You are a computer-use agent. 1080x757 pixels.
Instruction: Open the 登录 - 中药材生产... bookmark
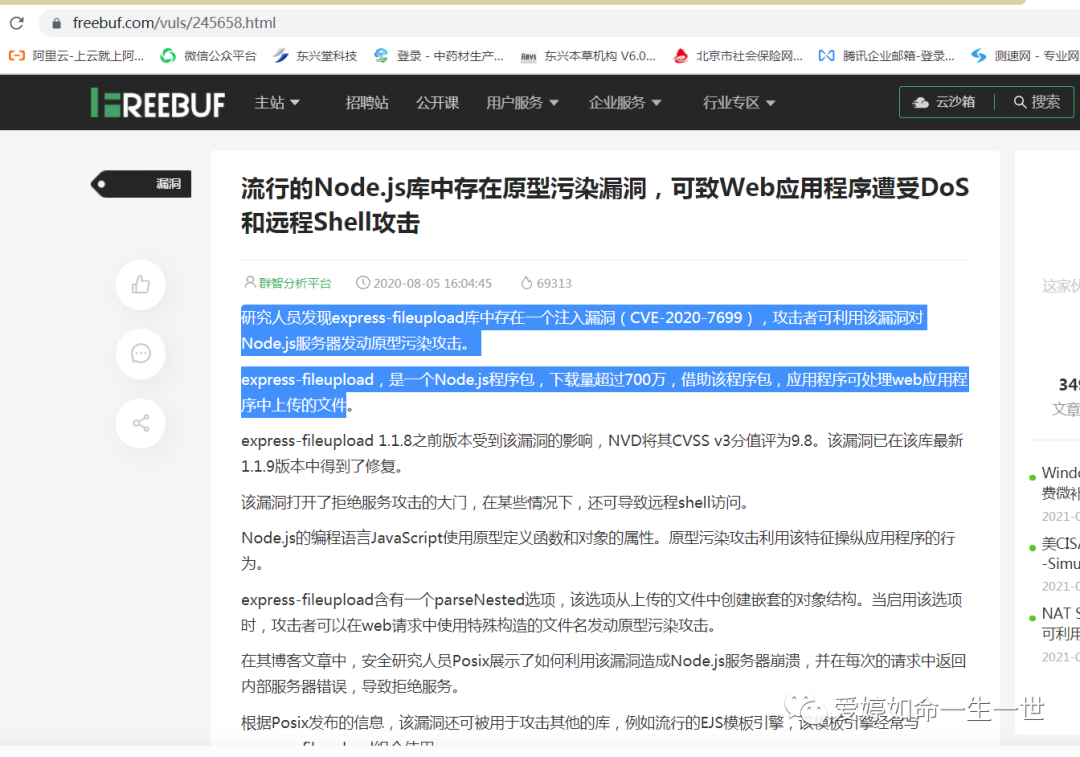[x=439, y=56]
